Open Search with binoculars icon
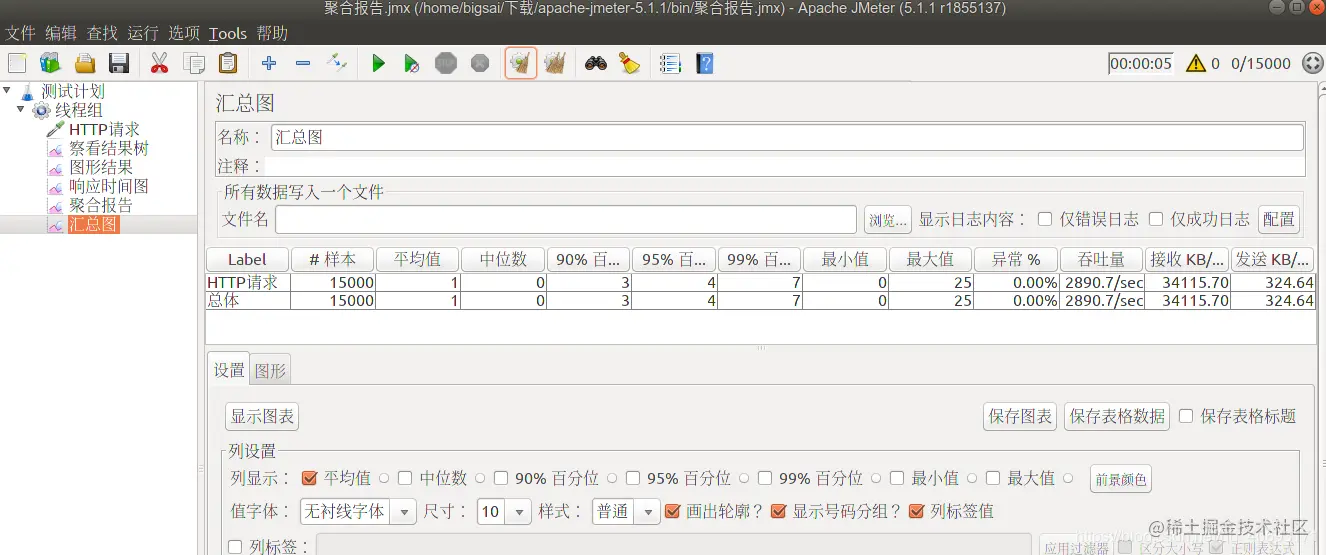The image size is (1326, 555). (596, 64)
